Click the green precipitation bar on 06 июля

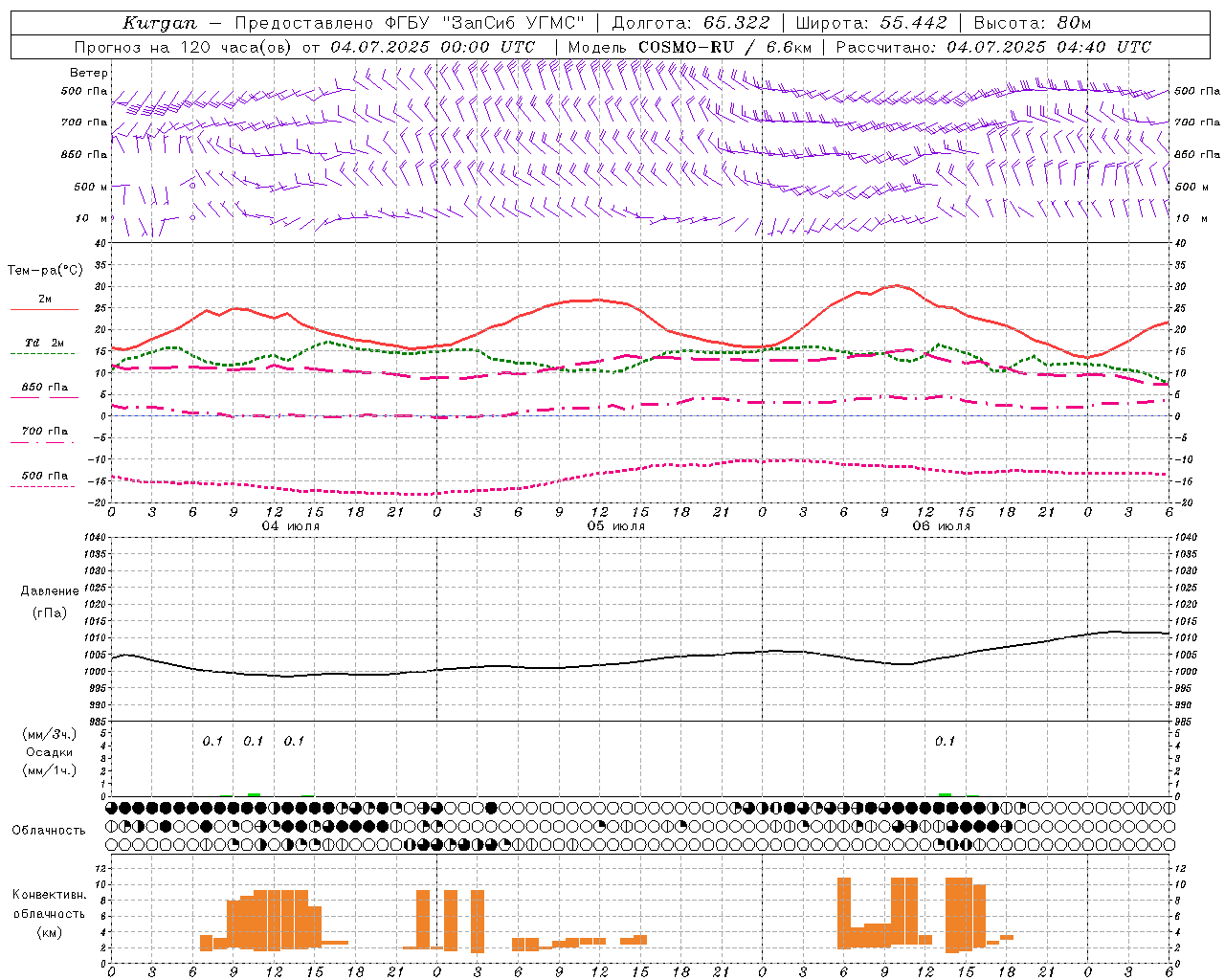(x=946, y=794)
